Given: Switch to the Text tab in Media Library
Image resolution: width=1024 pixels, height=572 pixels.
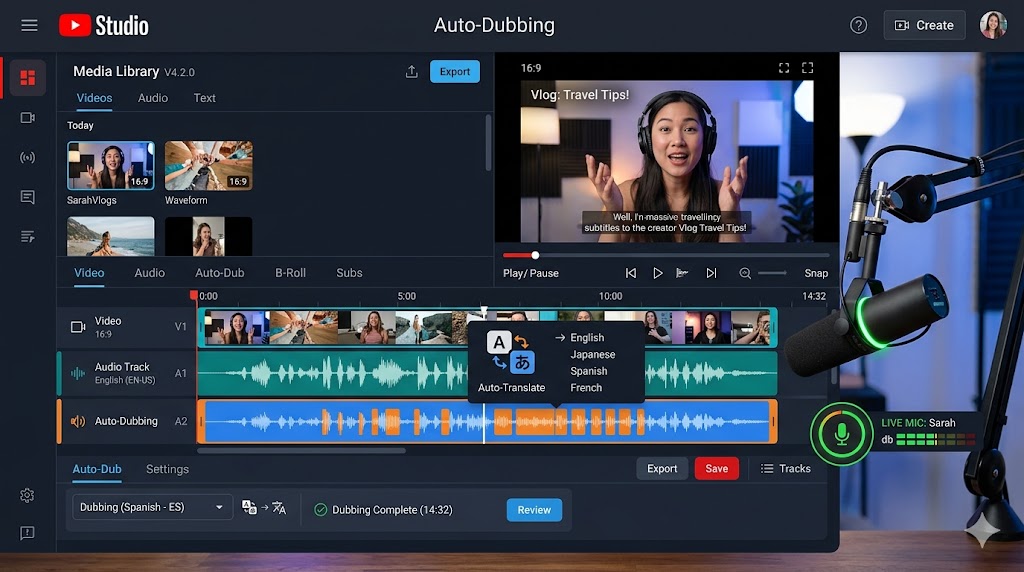Looking at the screenshot, I should [x=204, y=98].
